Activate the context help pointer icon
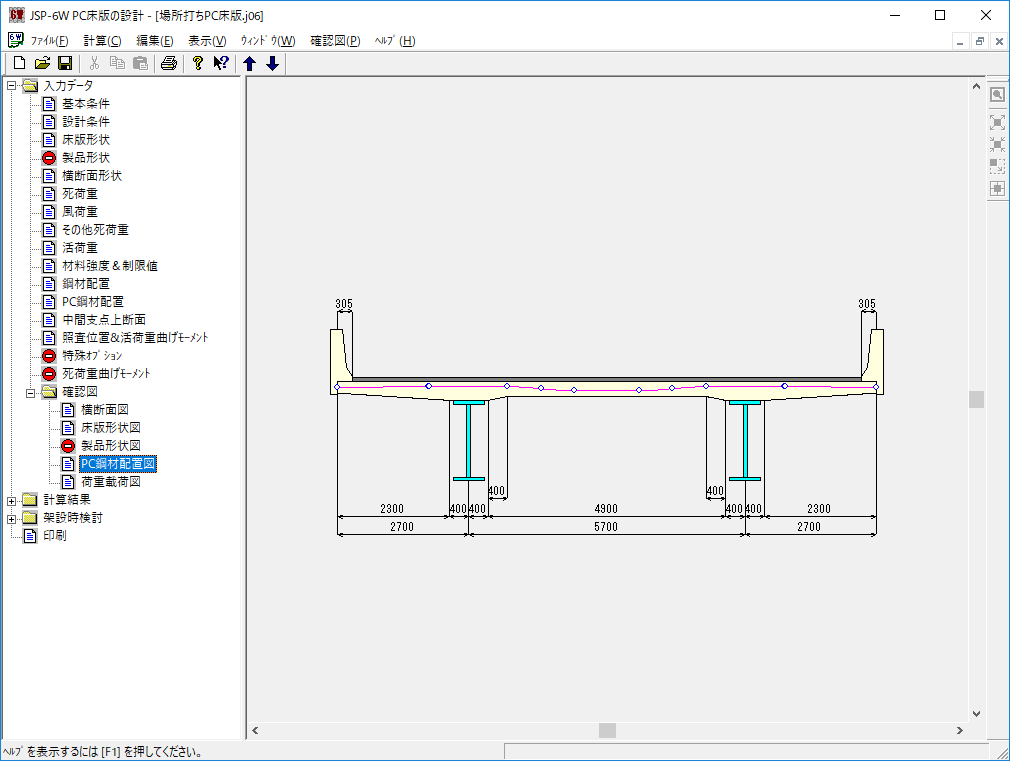1010x761 pixels. point(221,64)
